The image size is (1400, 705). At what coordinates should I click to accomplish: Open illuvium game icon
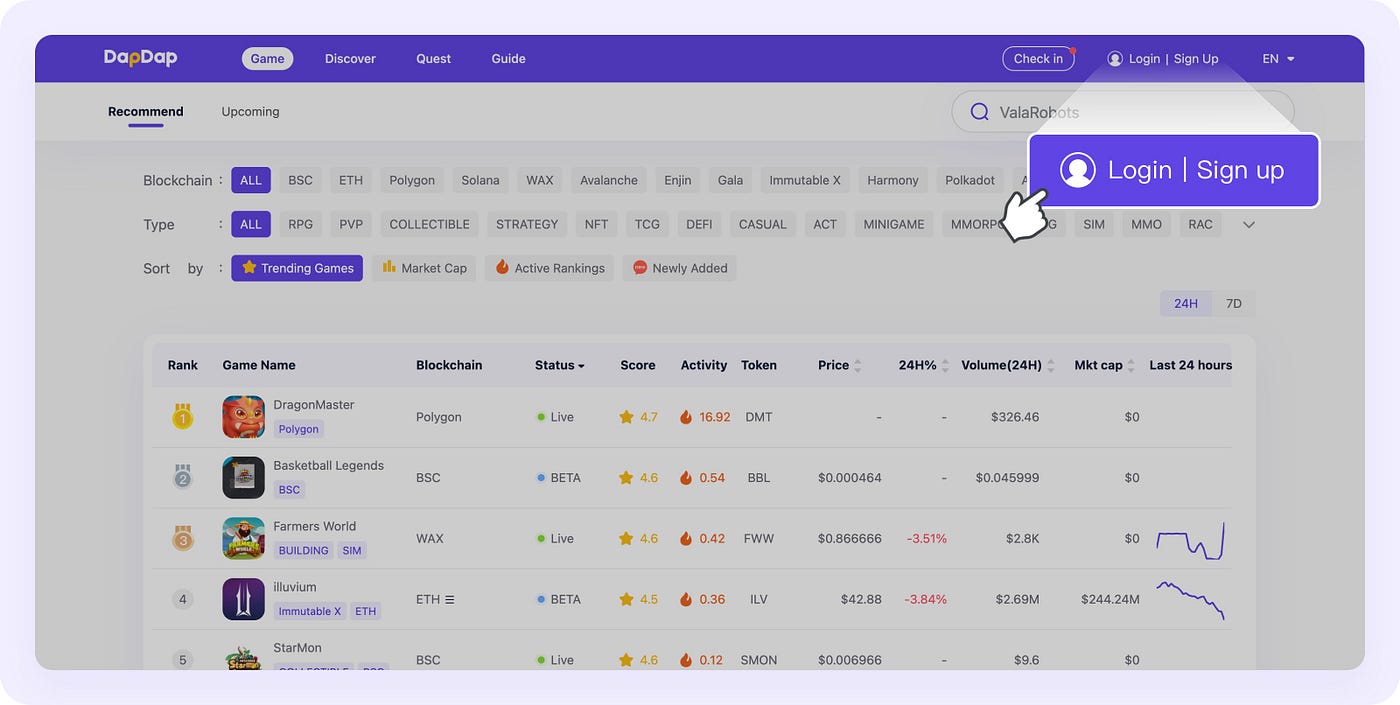(x=243, y=599)
